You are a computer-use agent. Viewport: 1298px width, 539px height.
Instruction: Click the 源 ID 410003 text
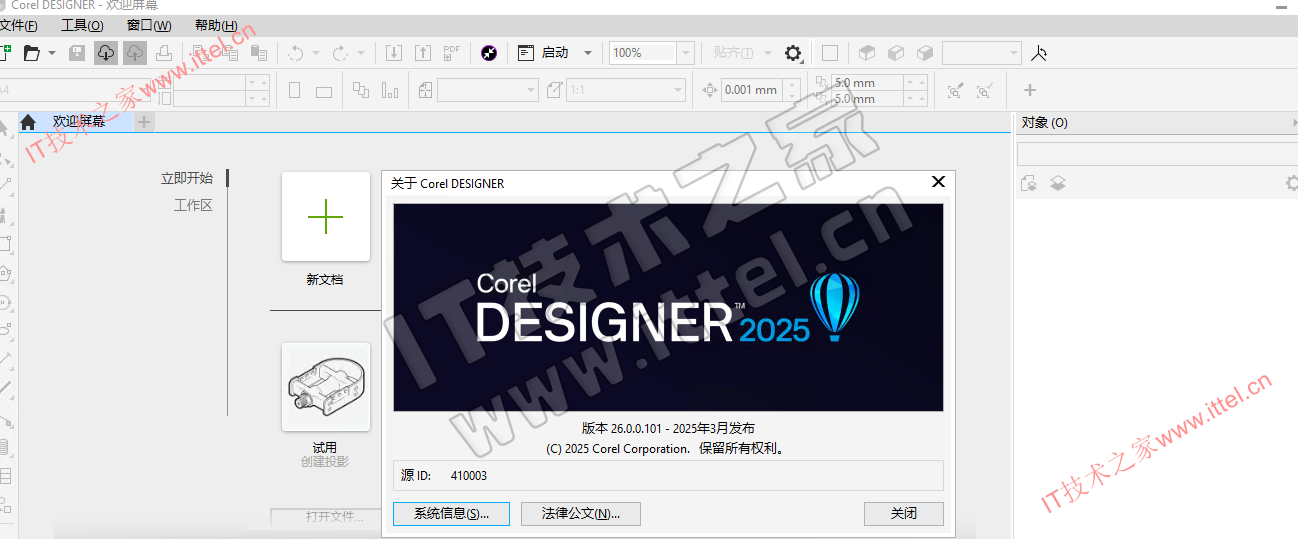[x=444, y=476]
